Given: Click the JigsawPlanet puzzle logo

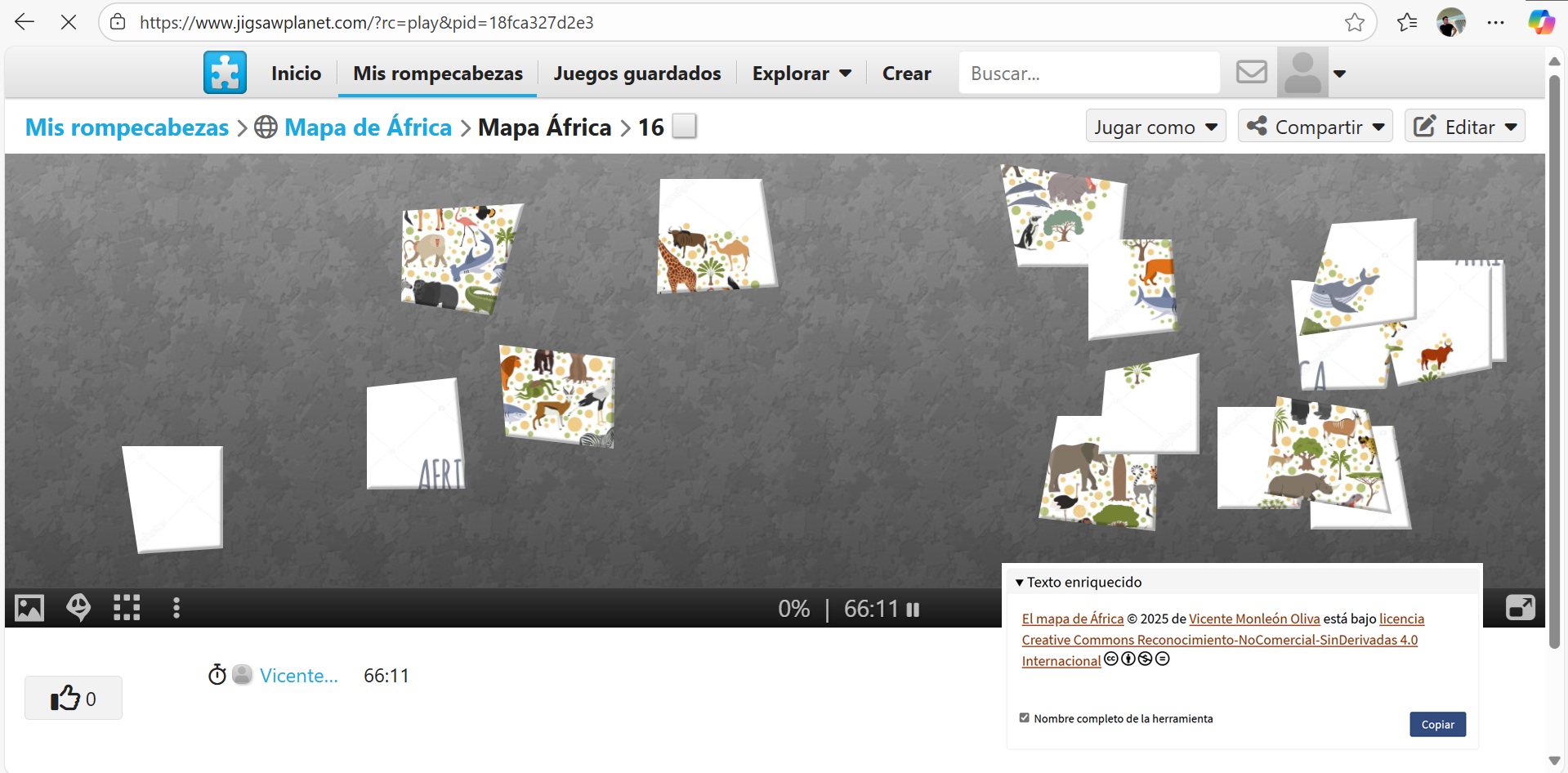Looking at the screenshot, I should pos(225,72).
